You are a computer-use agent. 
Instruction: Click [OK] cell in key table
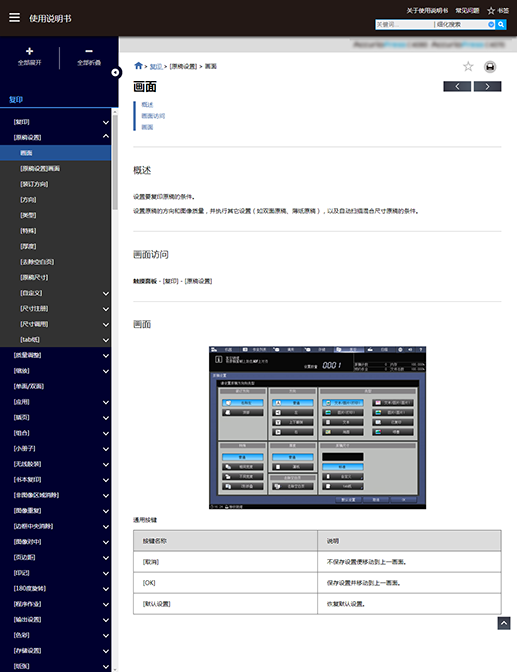coord(225,583)
